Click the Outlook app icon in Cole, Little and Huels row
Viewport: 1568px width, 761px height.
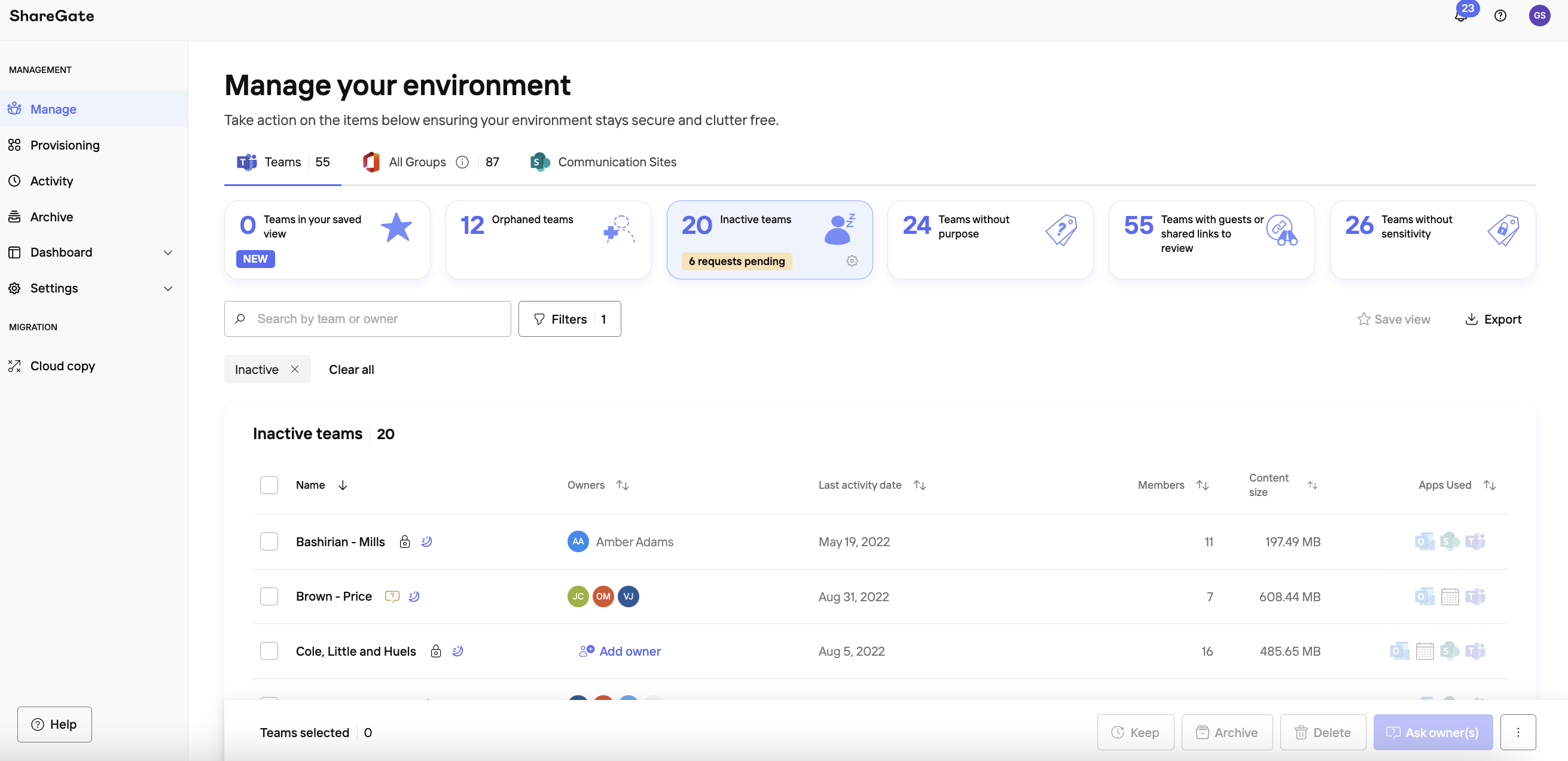(1399, 651)
